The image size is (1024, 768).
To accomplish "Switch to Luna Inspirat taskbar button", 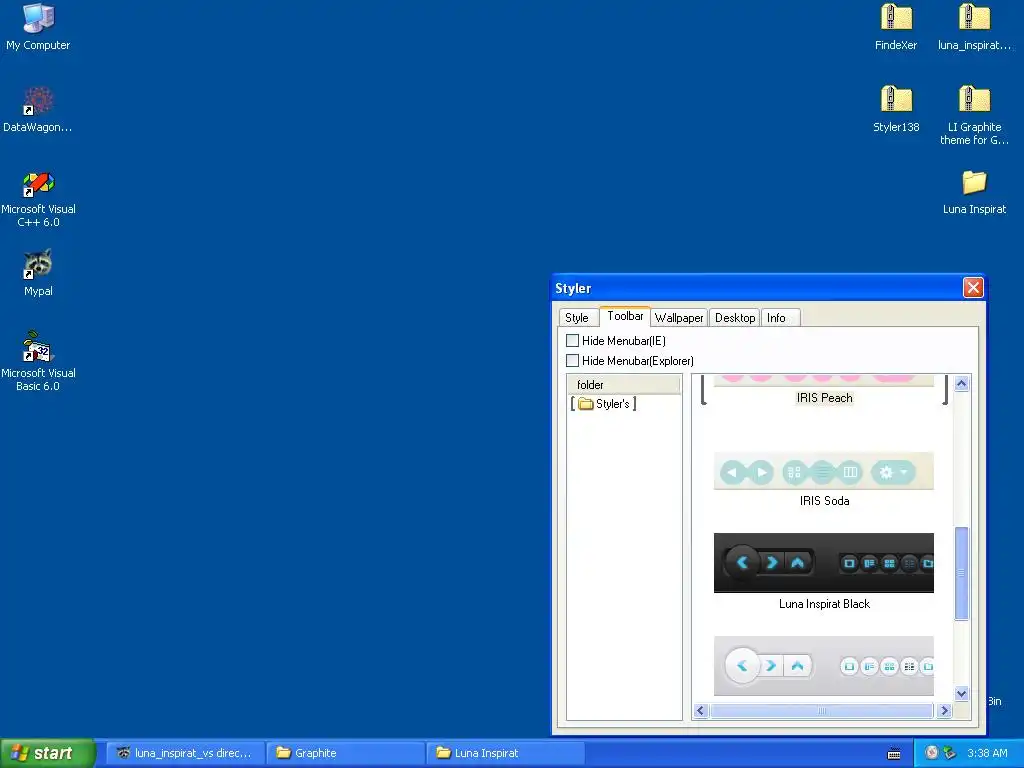I will [x=505, y=753].
